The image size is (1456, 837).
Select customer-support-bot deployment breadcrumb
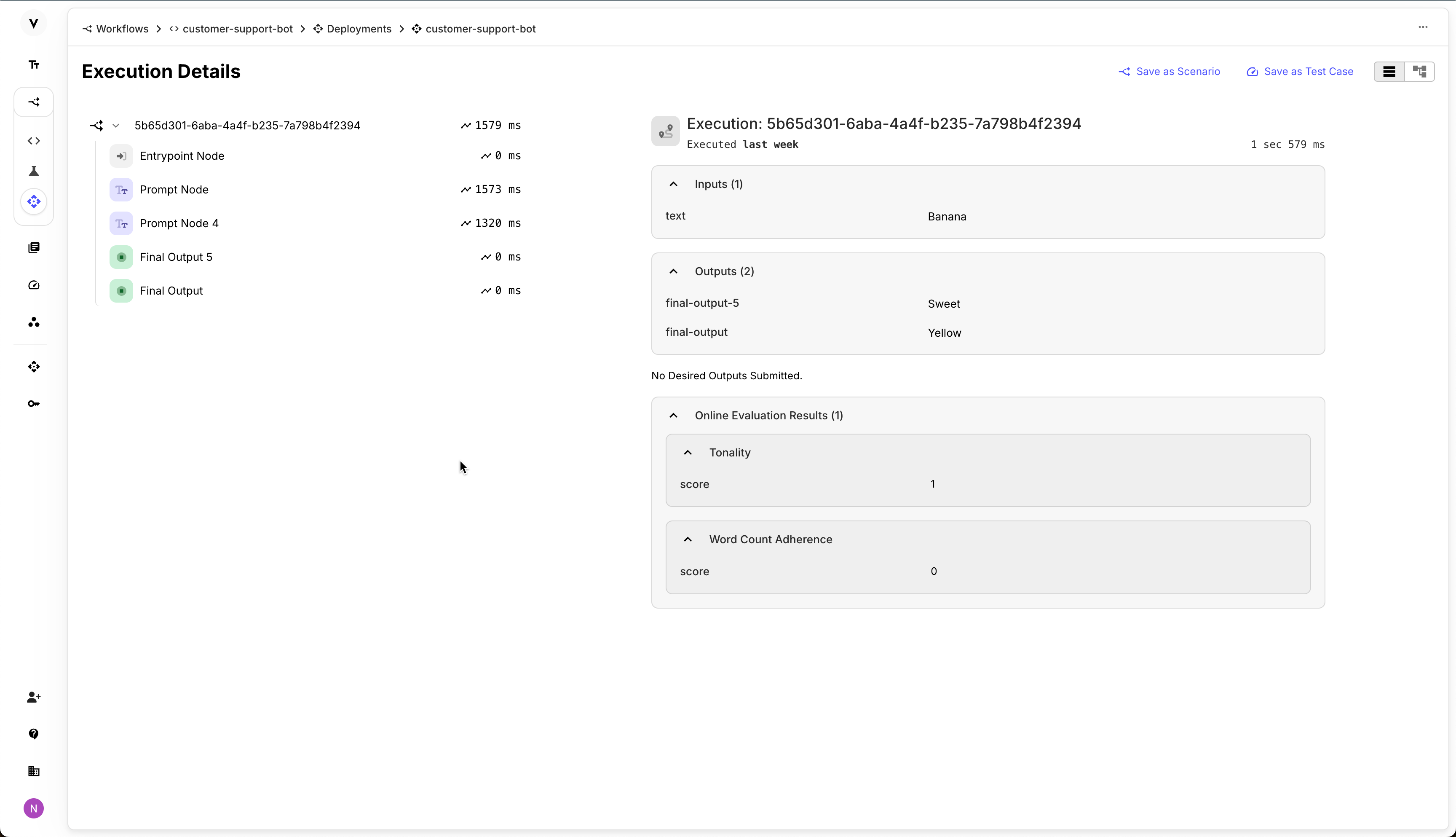(x=480, y=28)
